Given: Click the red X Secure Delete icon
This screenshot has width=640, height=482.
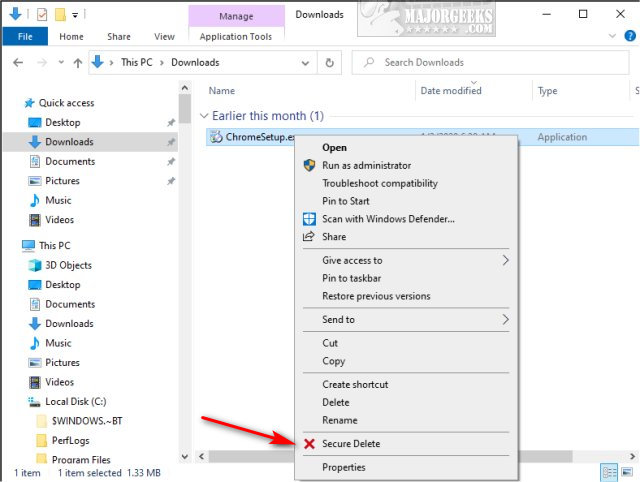Looking at the screenshot, I should [309, 444].
